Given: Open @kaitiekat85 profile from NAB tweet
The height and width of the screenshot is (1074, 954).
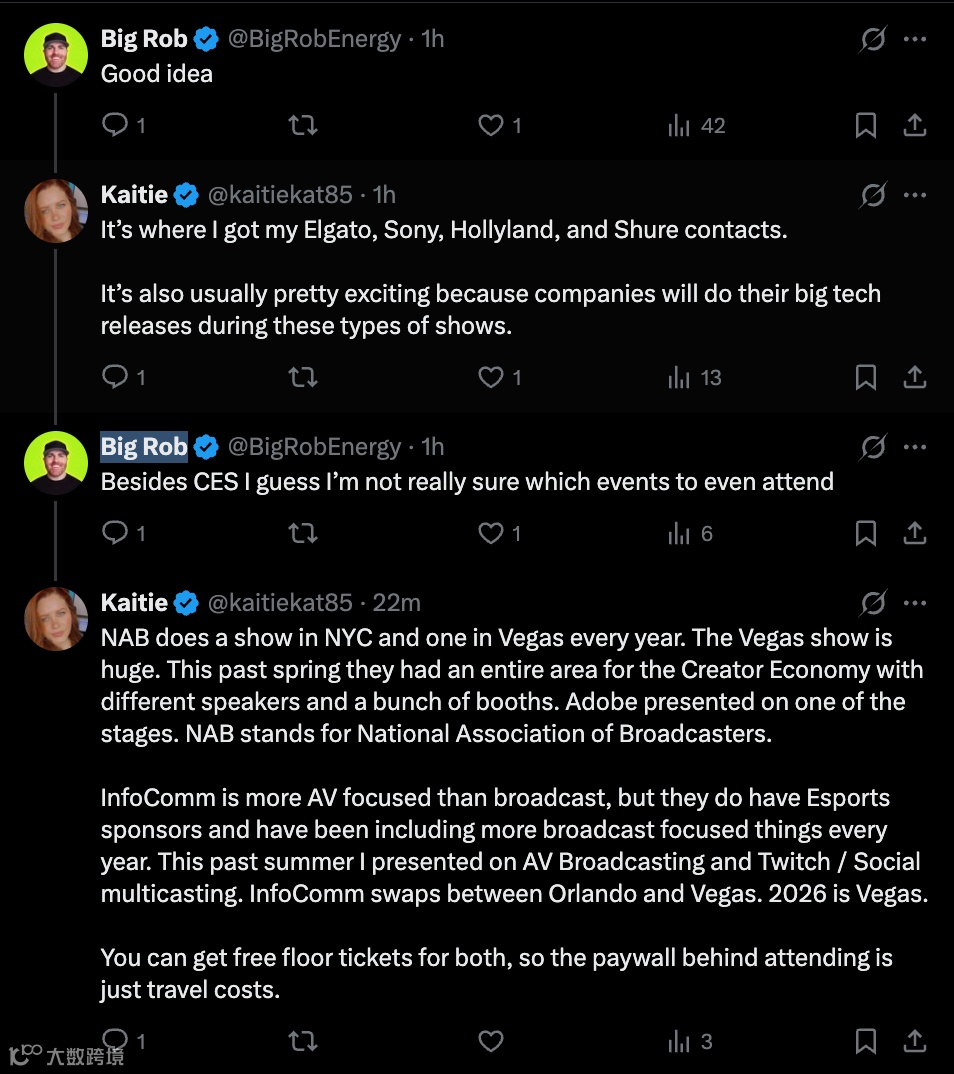Looking at the screenshot, I should coord(279,603).
